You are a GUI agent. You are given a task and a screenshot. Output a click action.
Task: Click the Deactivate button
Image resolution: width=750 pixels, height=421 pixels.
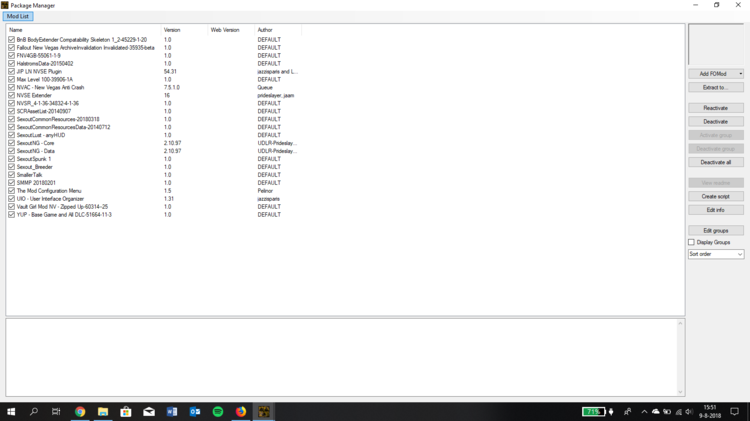click(716, 122)
